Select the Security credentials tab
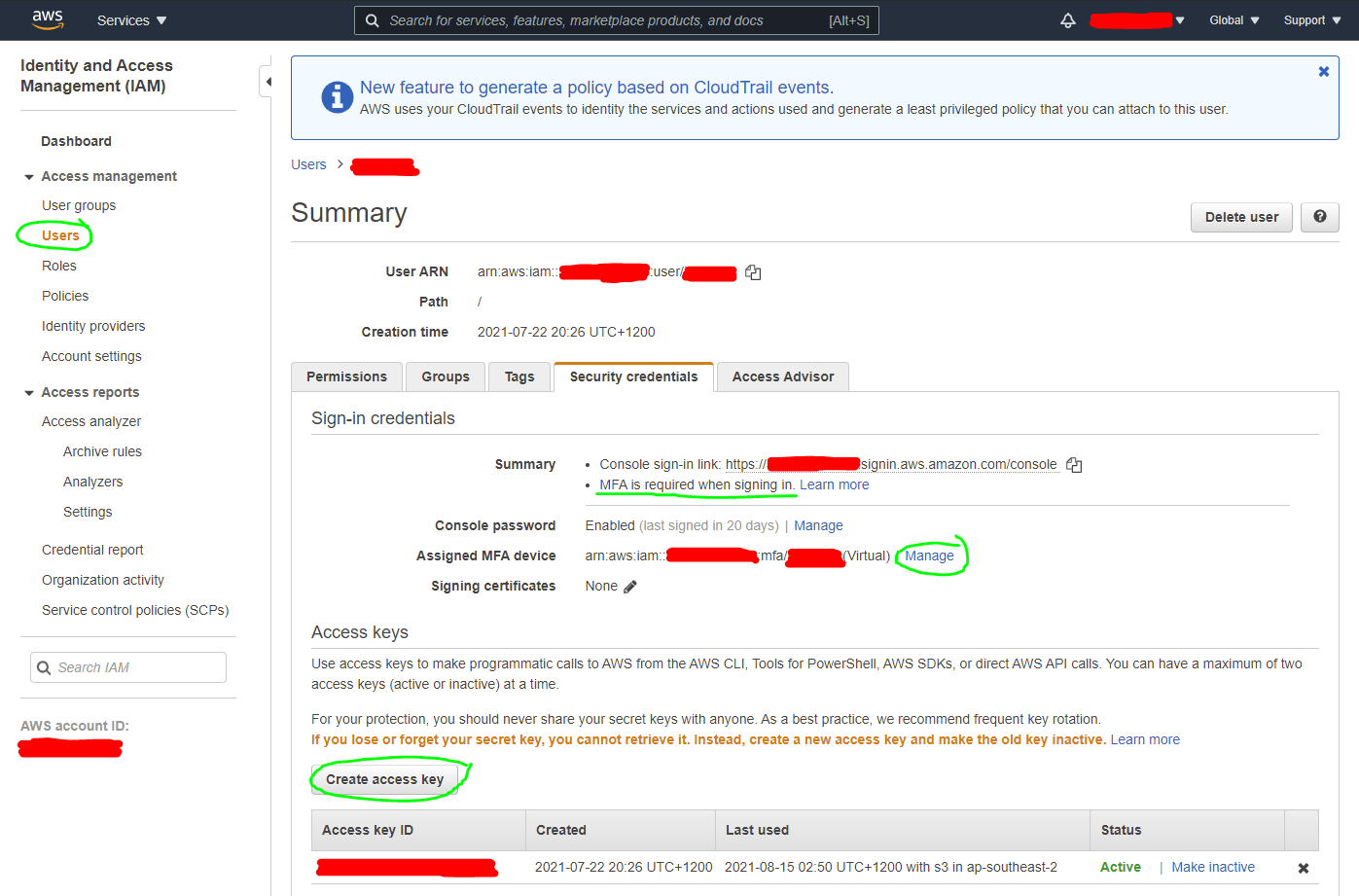The image size is (1359, 896). [x=633, y=376]
